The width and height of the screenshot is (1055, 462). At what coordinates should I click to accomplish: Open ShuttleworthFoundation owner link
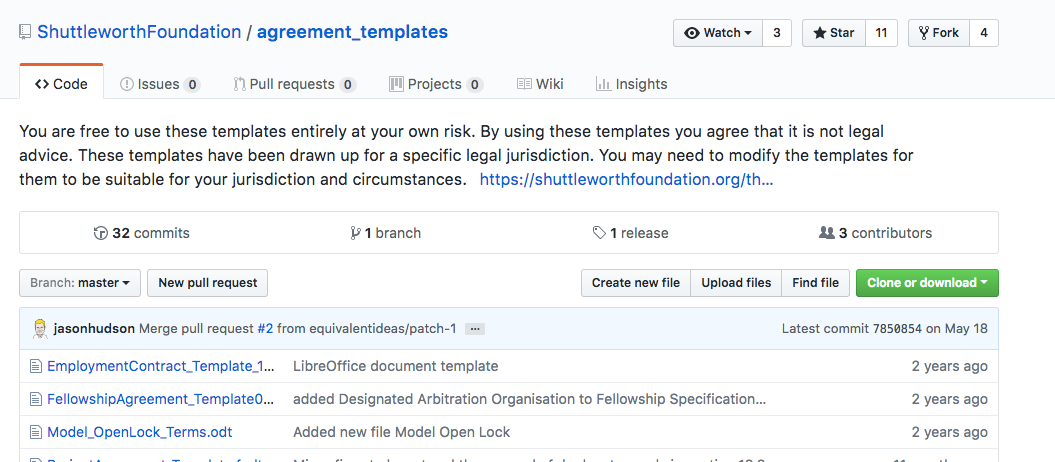pos(139,32)
